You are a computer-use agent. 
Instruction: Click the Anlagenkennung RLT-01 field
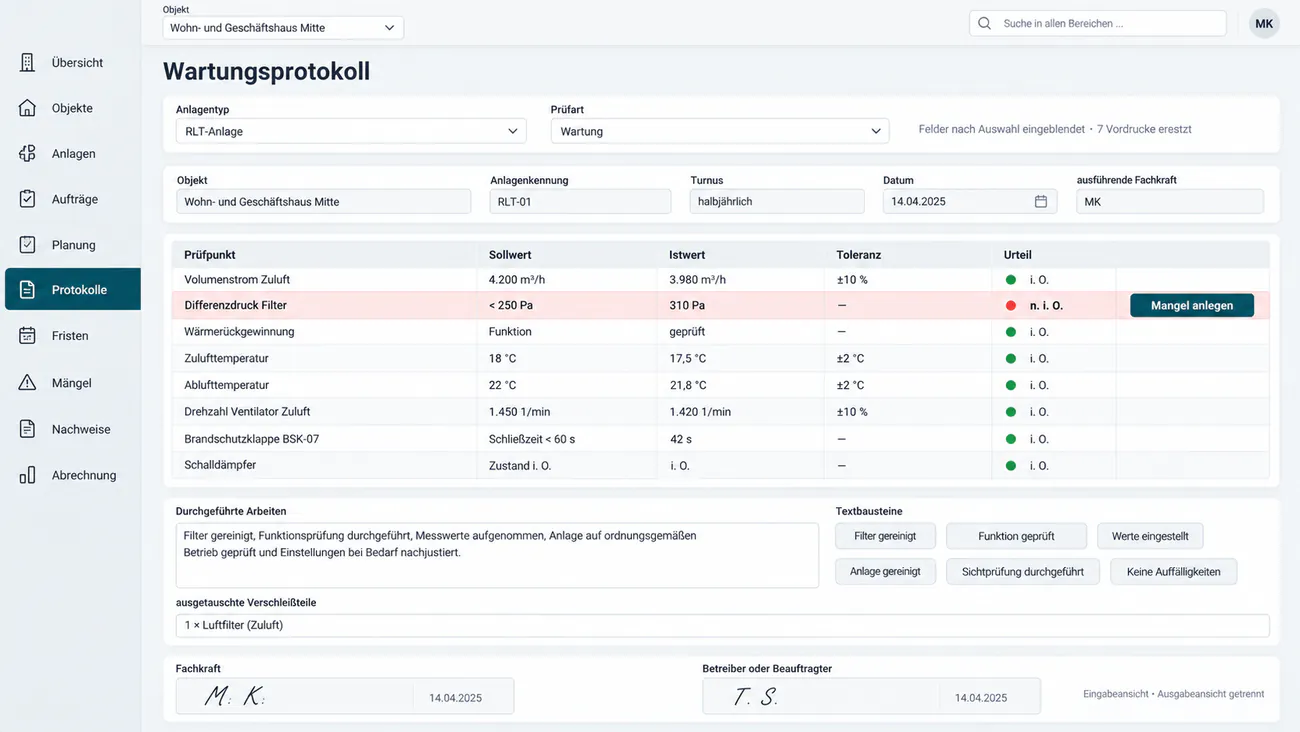click(580, 201)
